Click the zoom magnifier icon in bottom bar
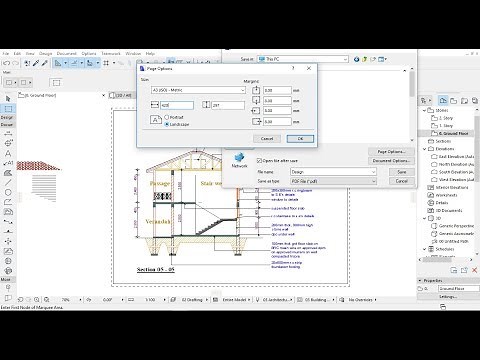Image resolution: width=480 pixels, height=360 pixels. (x=37, y=300)
